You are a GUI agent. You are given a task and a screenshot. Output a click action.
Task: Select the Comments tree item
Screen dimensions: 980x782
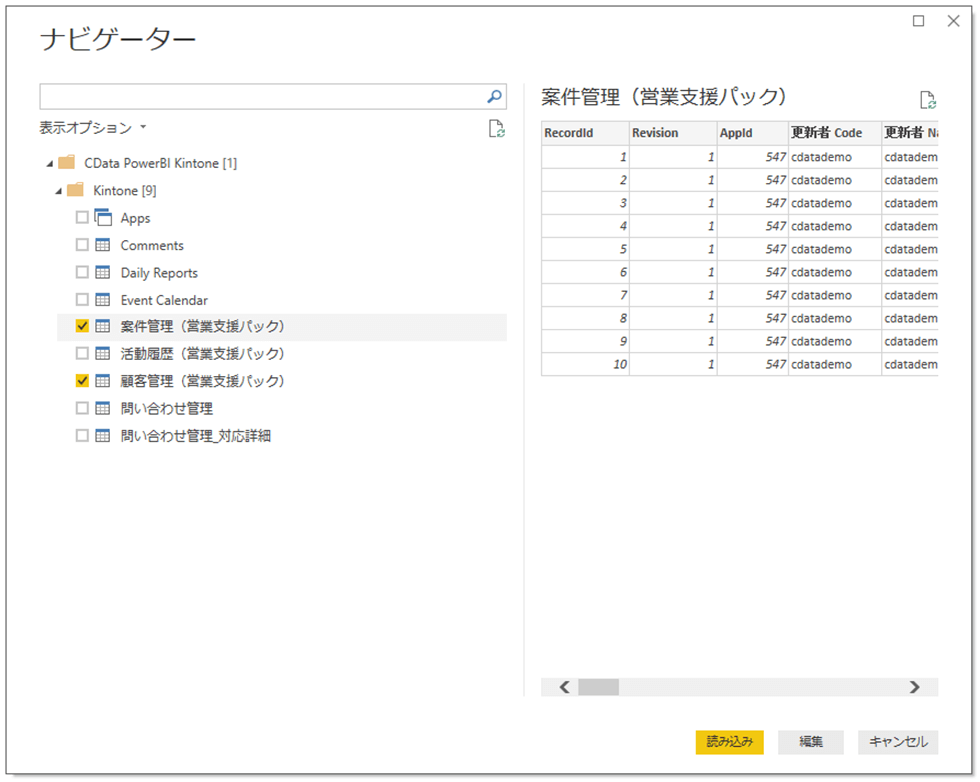(152, 246)
